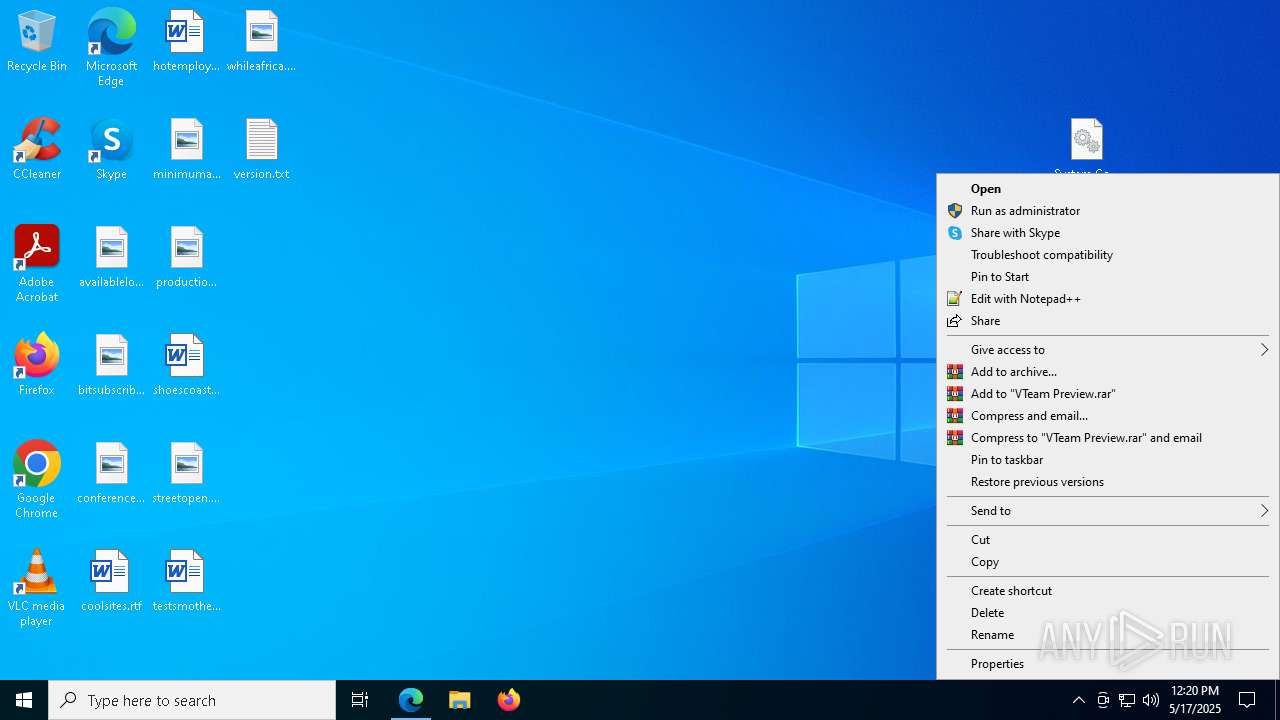Screen dimensions: 1280x720
Task: Choose Copy in the context menu
Action: tap(1108, 562)
